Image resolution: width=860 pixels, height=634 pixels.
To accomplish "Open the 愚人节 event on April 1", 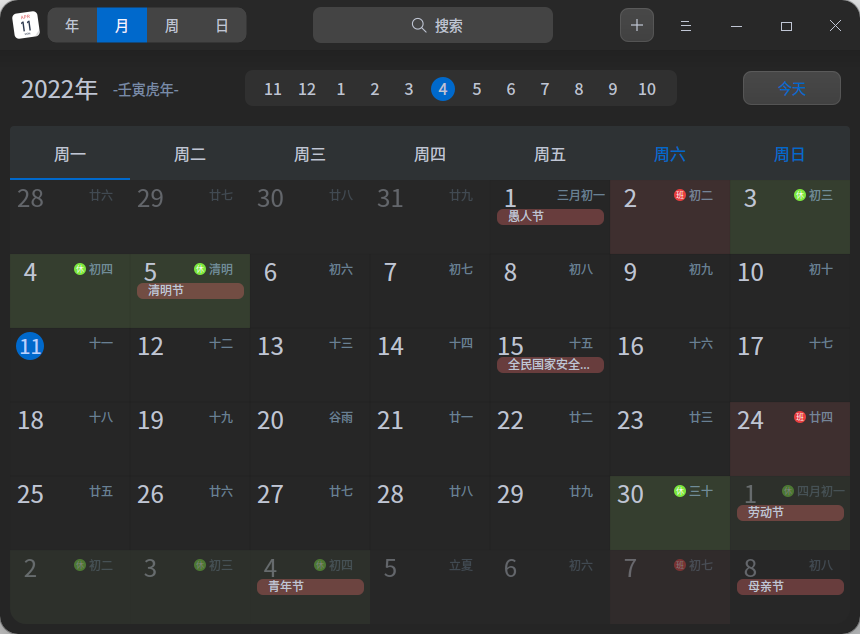I will (x=550, y=217).
